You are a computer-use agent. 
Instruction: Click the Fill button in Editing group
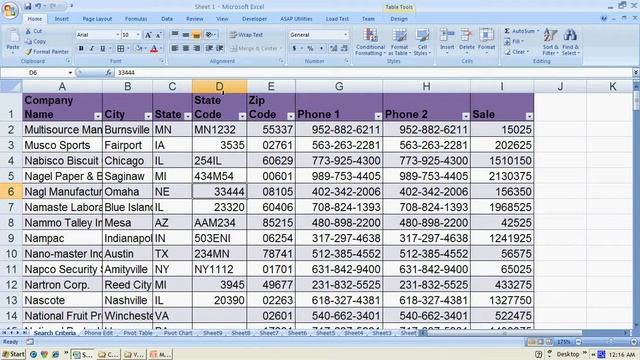(x=515, y=42)
